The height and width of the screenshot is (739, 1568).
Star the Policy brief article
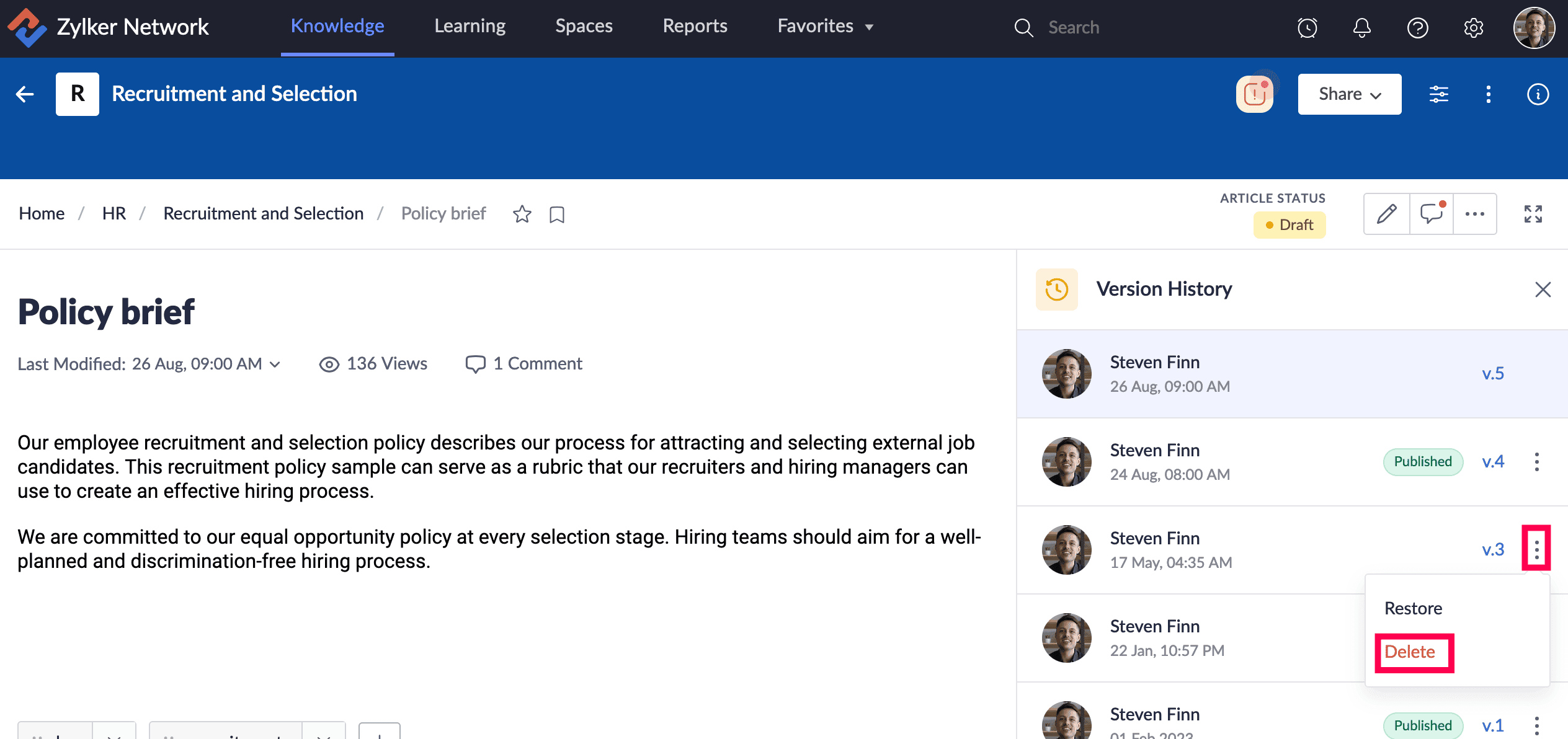[522, 214]
